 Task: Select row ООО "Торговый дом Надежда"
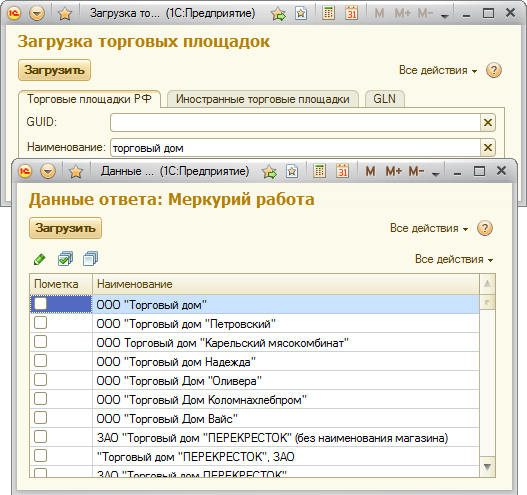coord(254,362)
